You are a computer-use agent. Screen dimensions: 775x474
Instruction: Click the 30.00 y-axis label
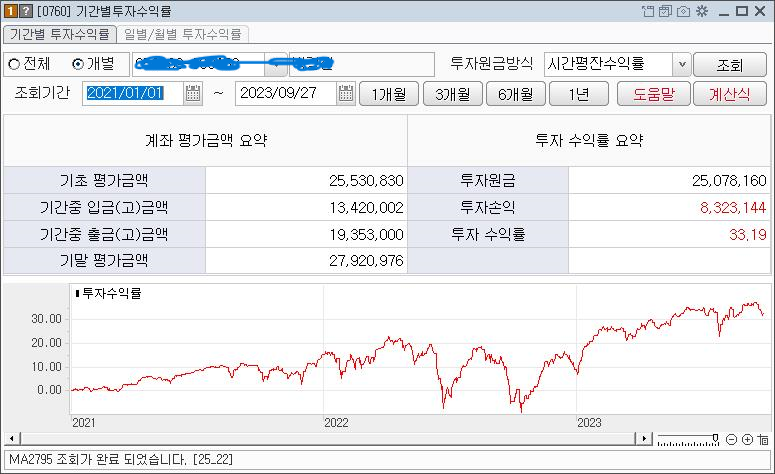(x=46, y=319)
